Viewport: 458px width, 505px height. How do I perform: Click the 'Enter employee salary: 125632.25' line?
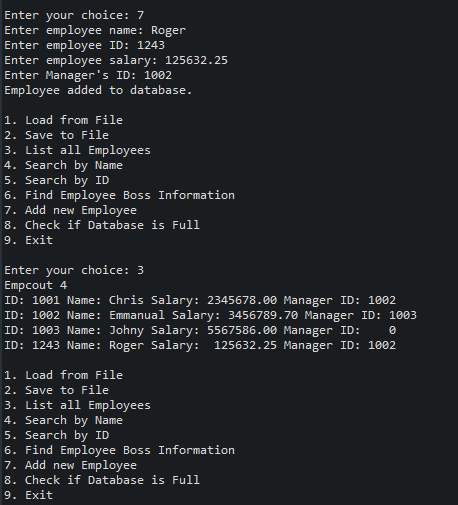pos(116,60)
